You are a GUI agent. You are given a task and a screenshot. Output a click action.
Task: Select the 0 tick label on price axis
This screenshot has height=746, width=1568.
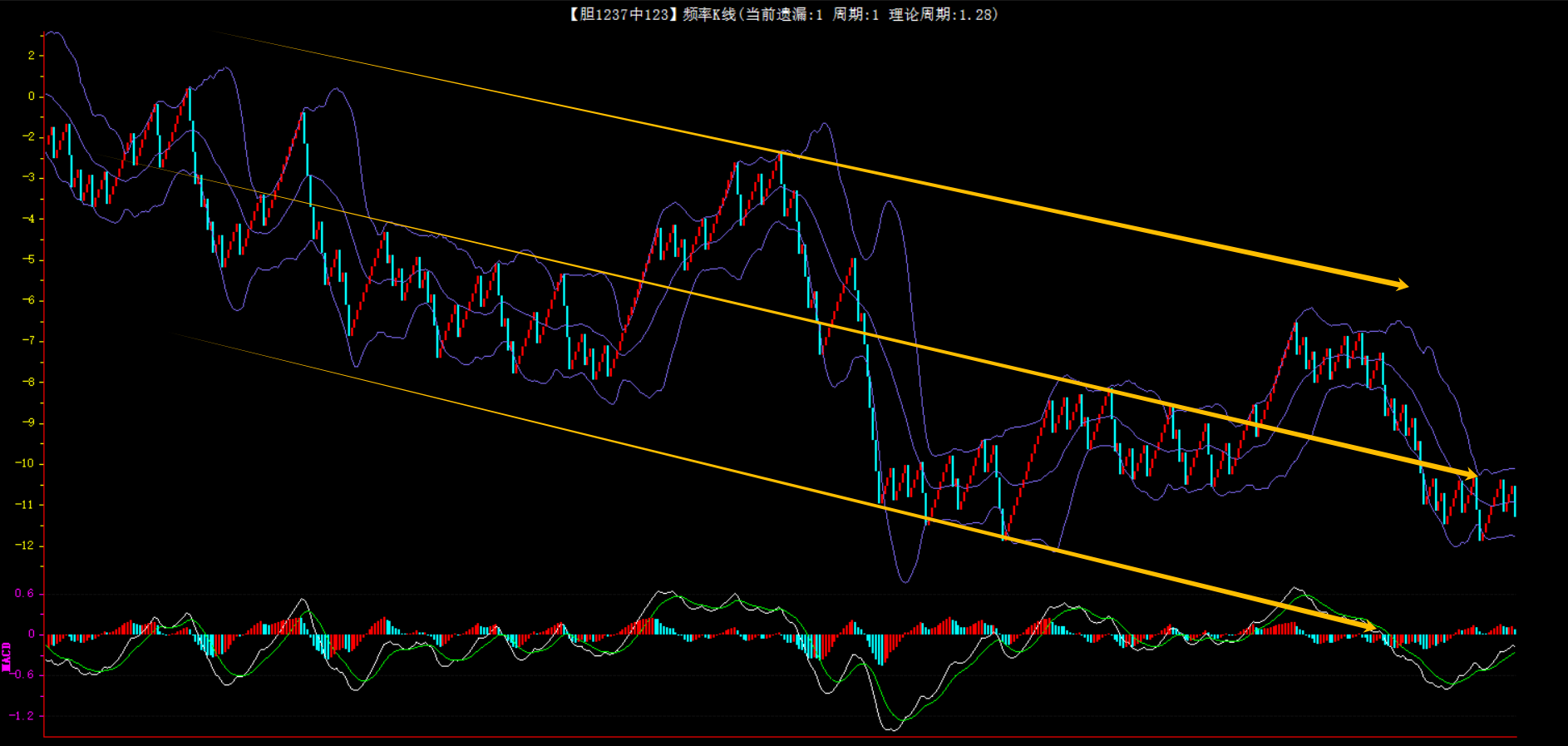point(32,96)
